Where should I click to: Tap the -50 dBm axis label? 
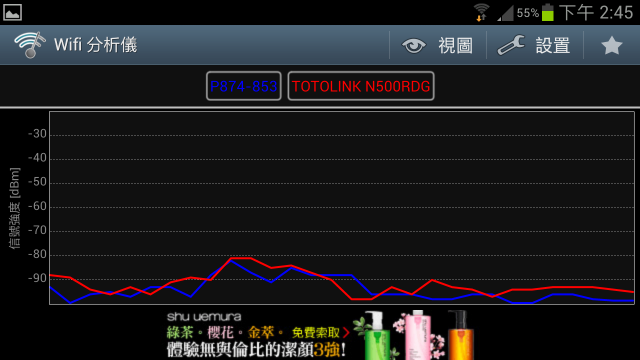click(x=37, y=182)
